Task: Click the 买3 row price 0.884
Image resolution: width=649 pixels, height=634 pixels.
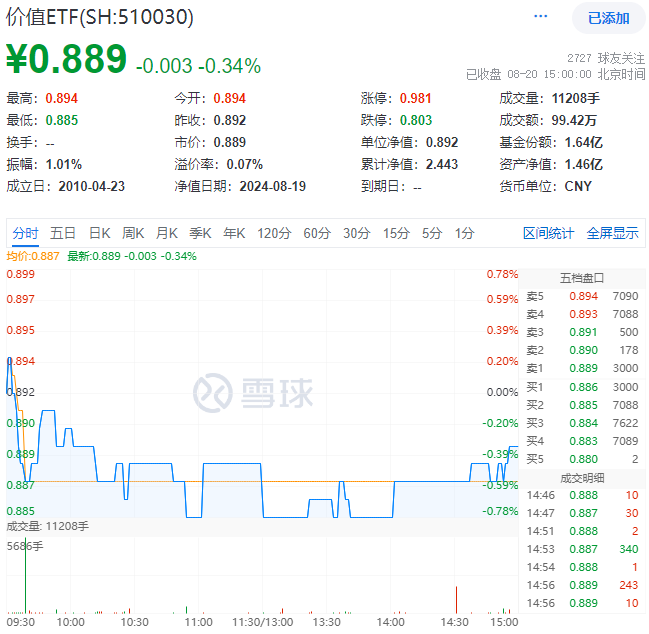Action: [583, 423]
